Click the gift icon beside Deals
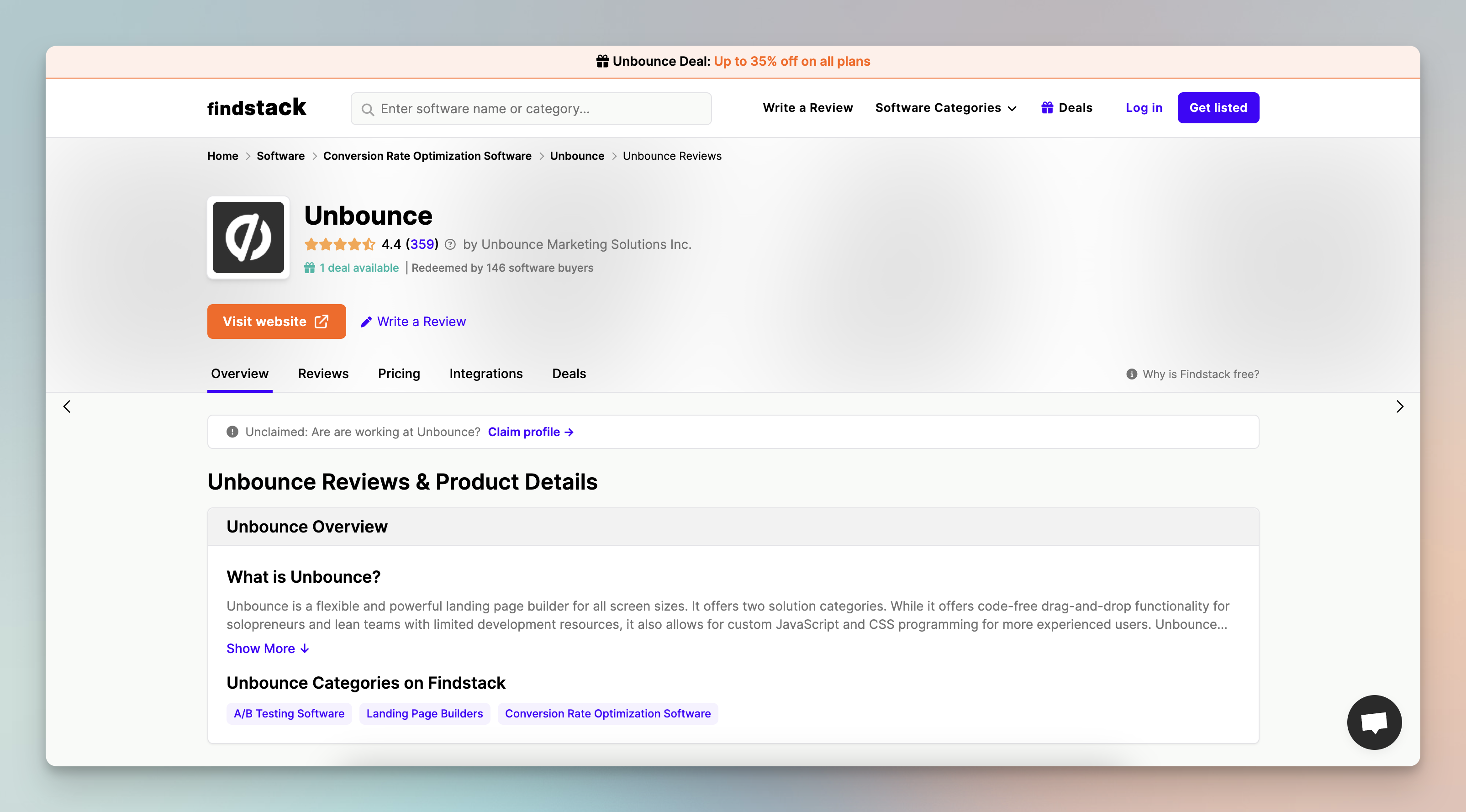Viewport: 1466px width, 812px height. coord(1047,107)
